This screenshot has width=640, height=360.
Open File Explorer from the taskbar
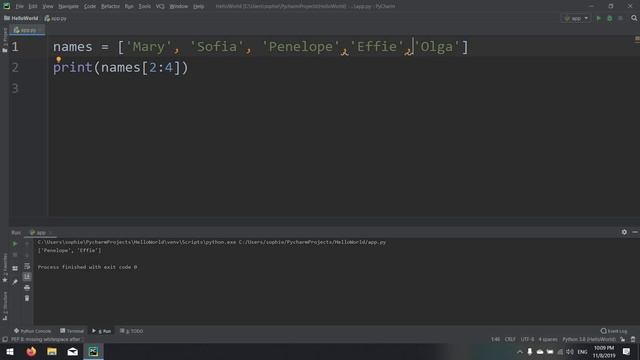52,351
